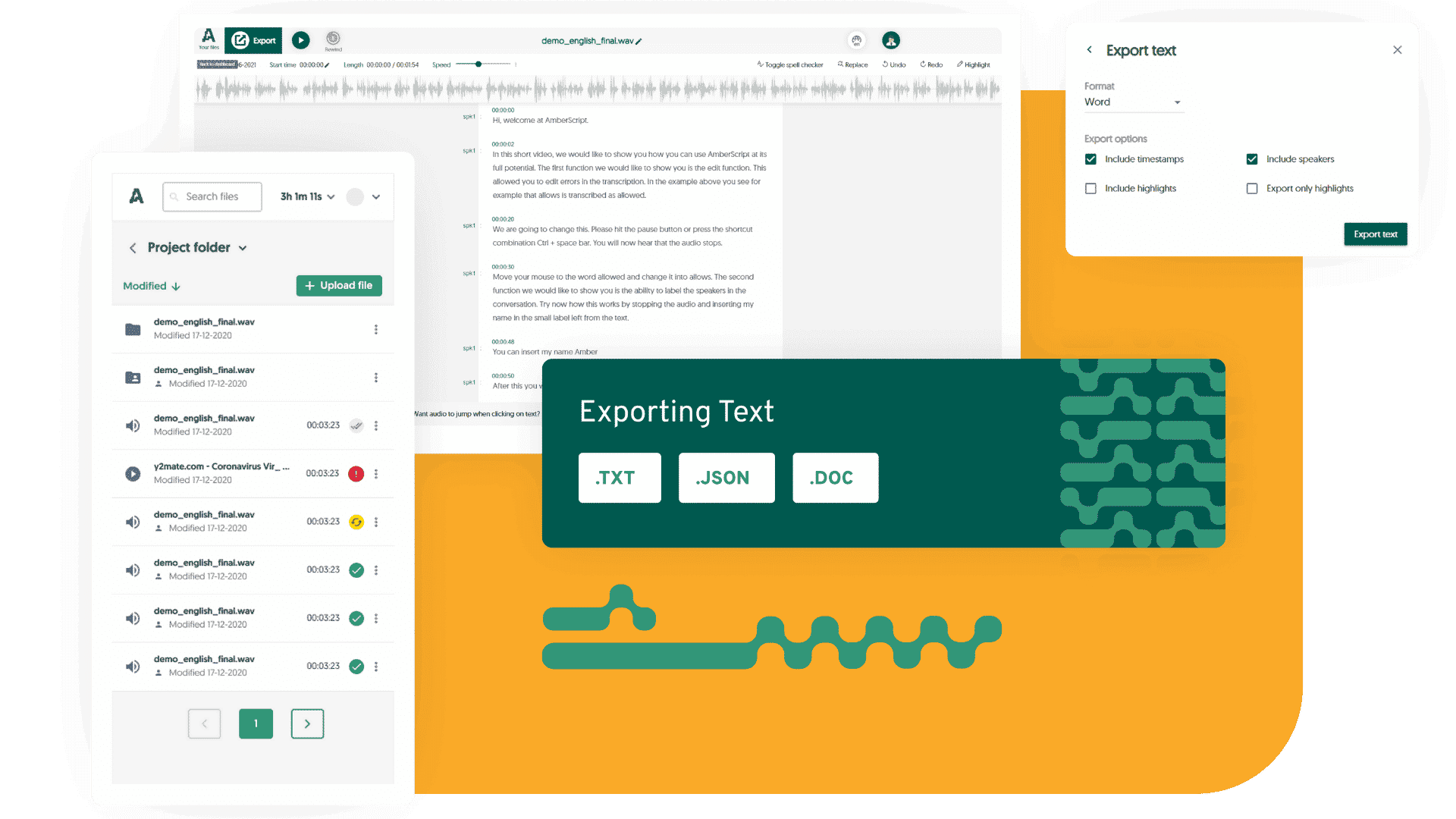Click play icon of y2mate.com Coronavirus file
The image size is (1456, 819).
click(133, 474)
